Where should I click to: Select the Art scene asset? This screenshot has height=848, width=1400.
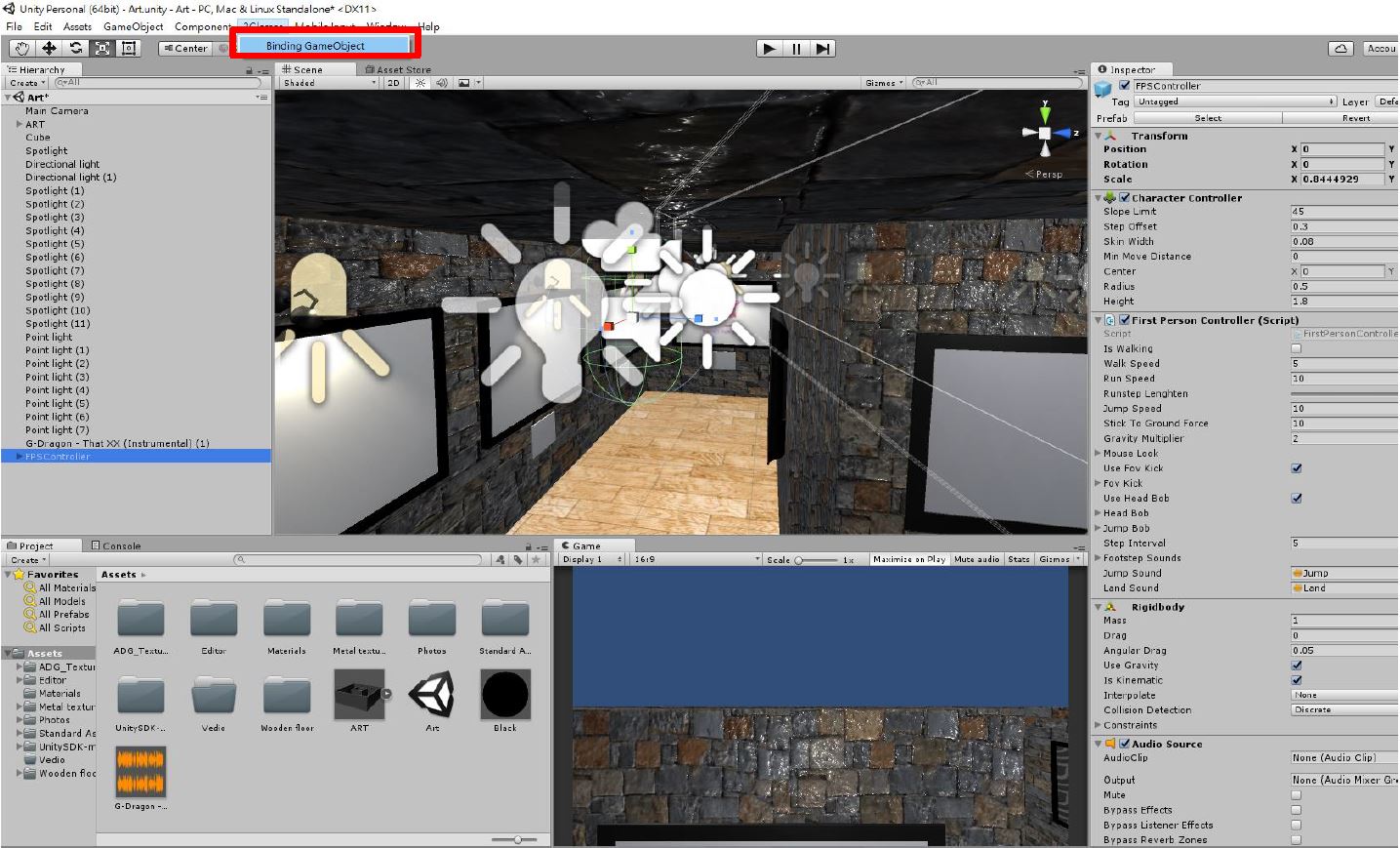(x=432, y=694)
